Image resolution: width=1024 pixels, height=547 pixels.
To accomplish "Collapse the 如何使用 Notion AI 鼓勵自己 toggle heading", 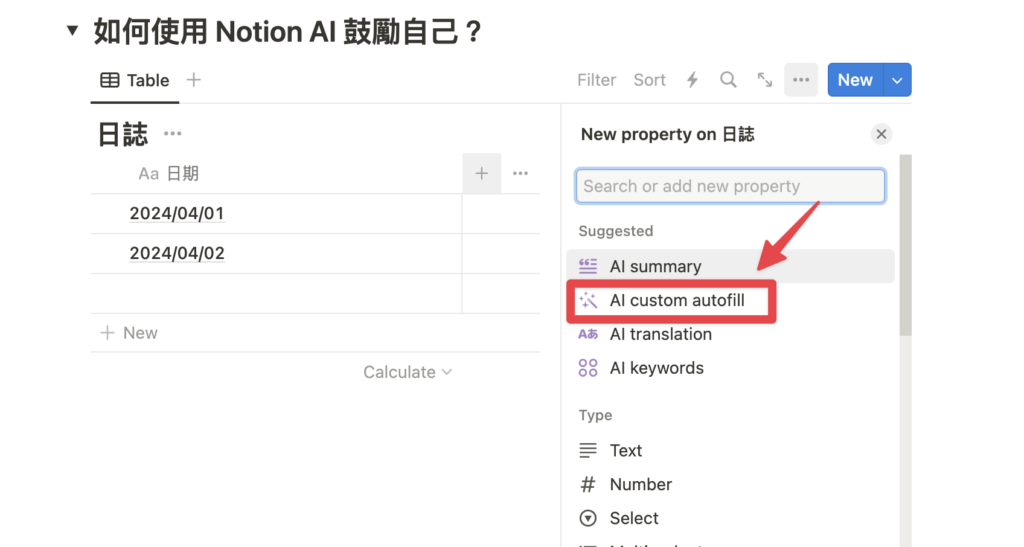I will (x=72, y=30).
